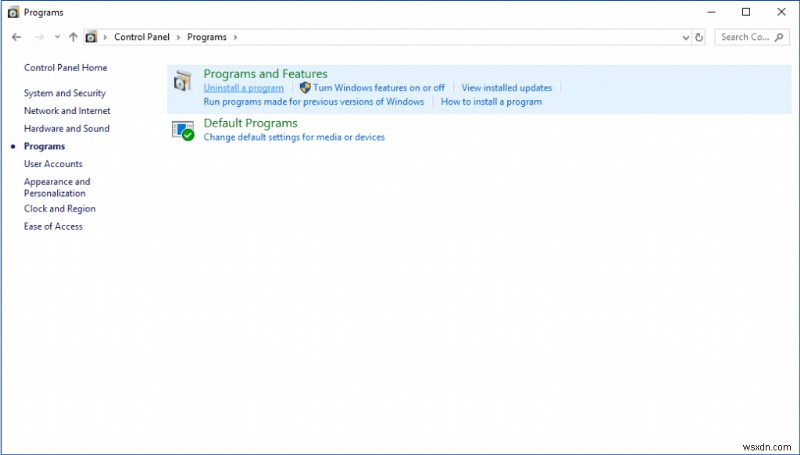Open Clock and Region category
Viewport: 800px width, 455px height.
coord(60,209)
